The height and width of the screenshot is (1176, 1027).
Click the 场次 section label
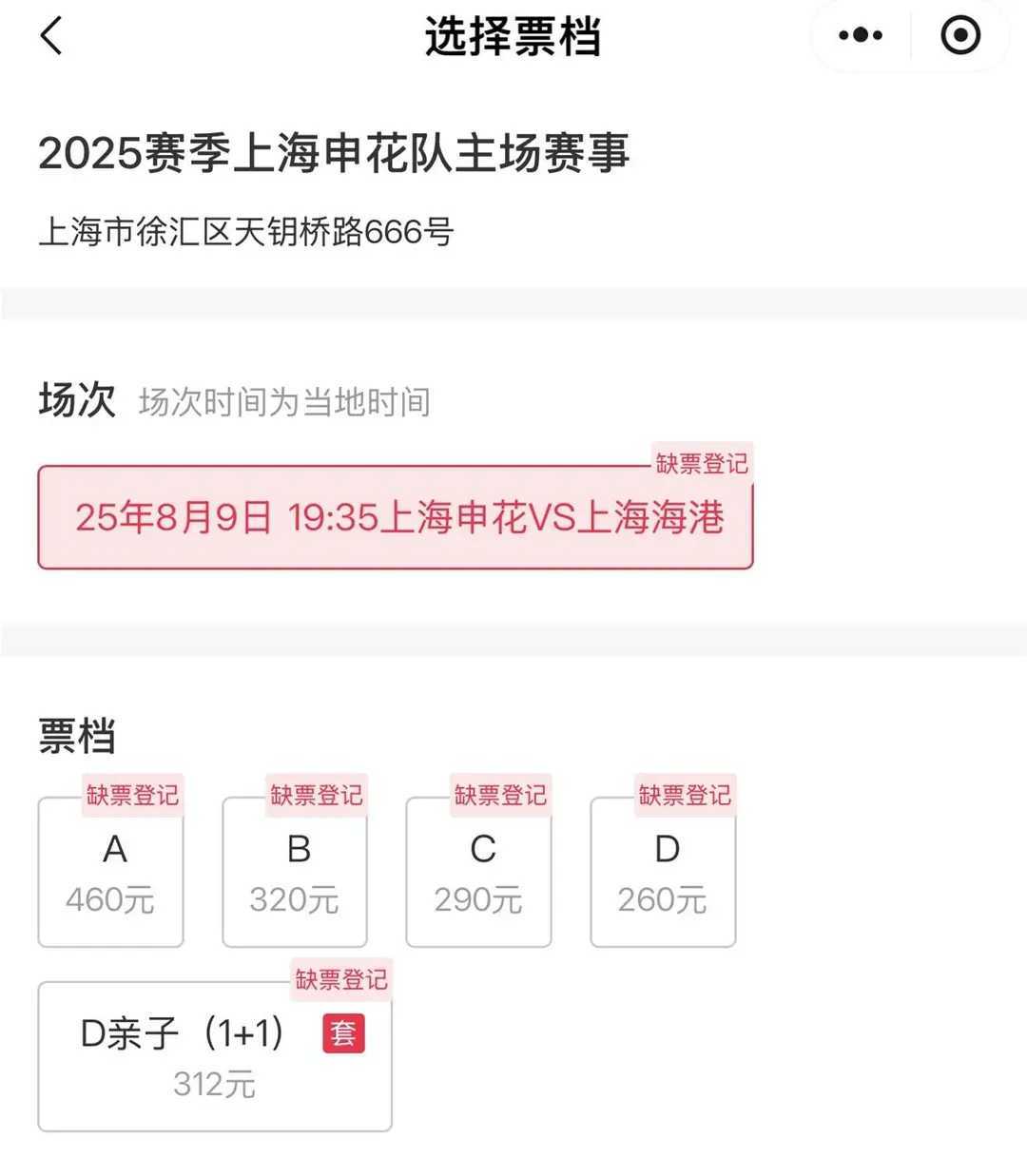(76, 399)
